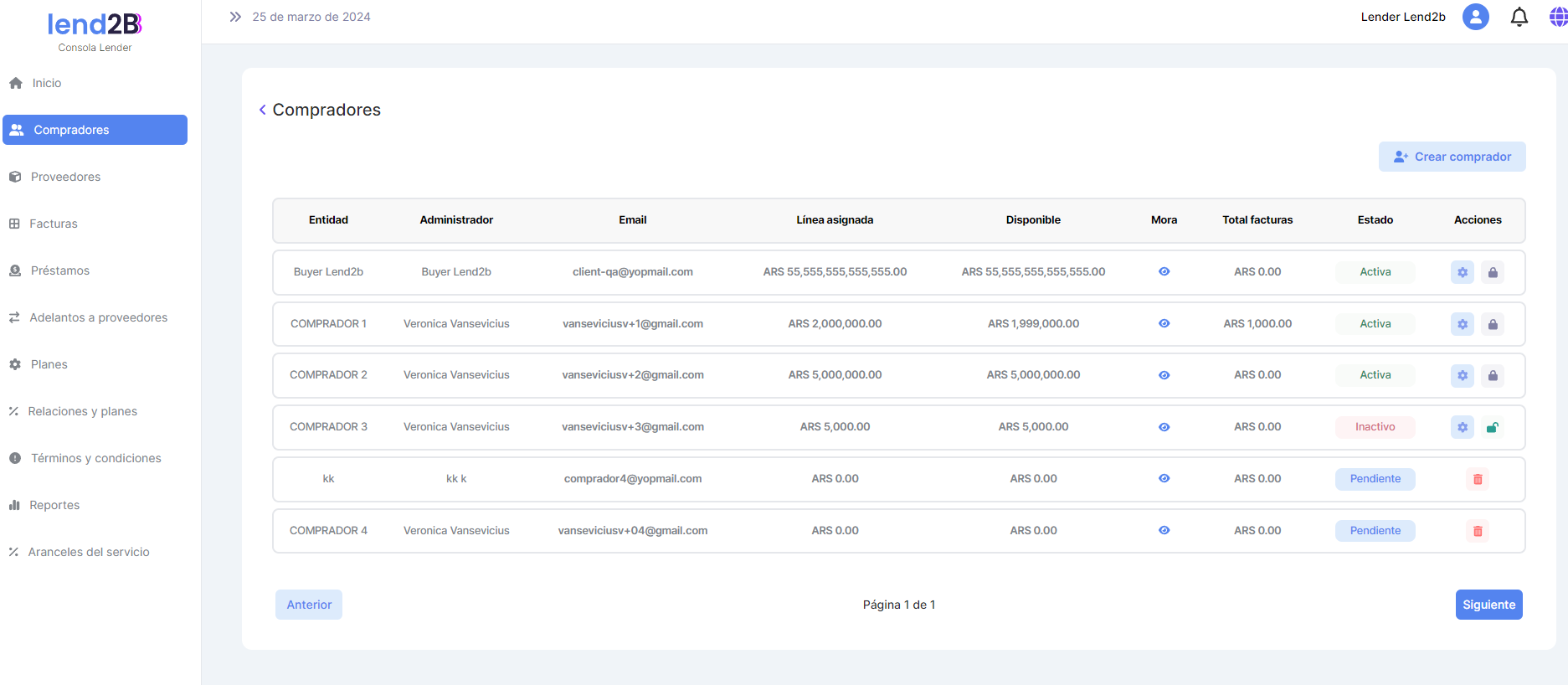Click the lend2B logo

tap(95, 25)
